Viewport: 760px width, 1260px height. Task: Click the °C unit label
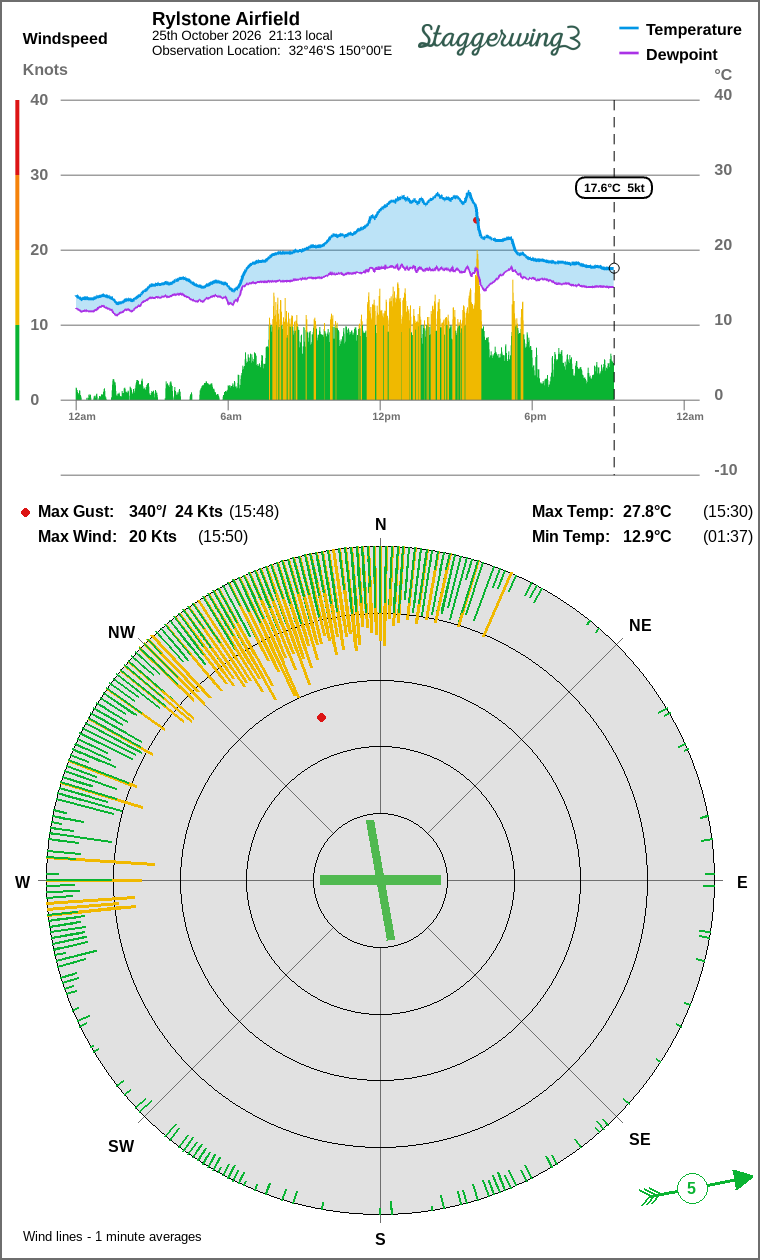click(x=723, y=74)
